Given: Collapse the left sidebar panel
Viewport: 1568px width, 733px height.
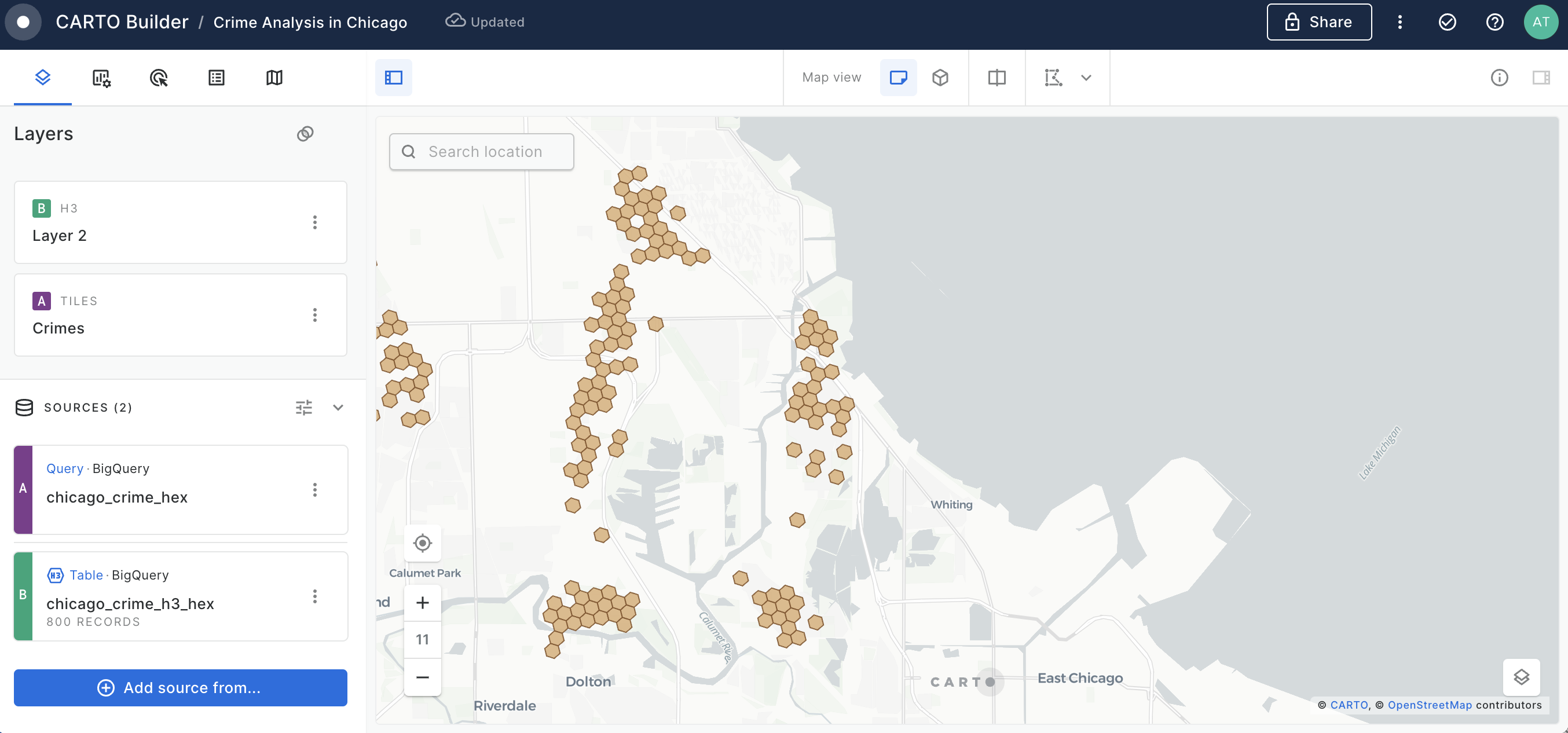Looking at the screenshot, I should 394,78.
